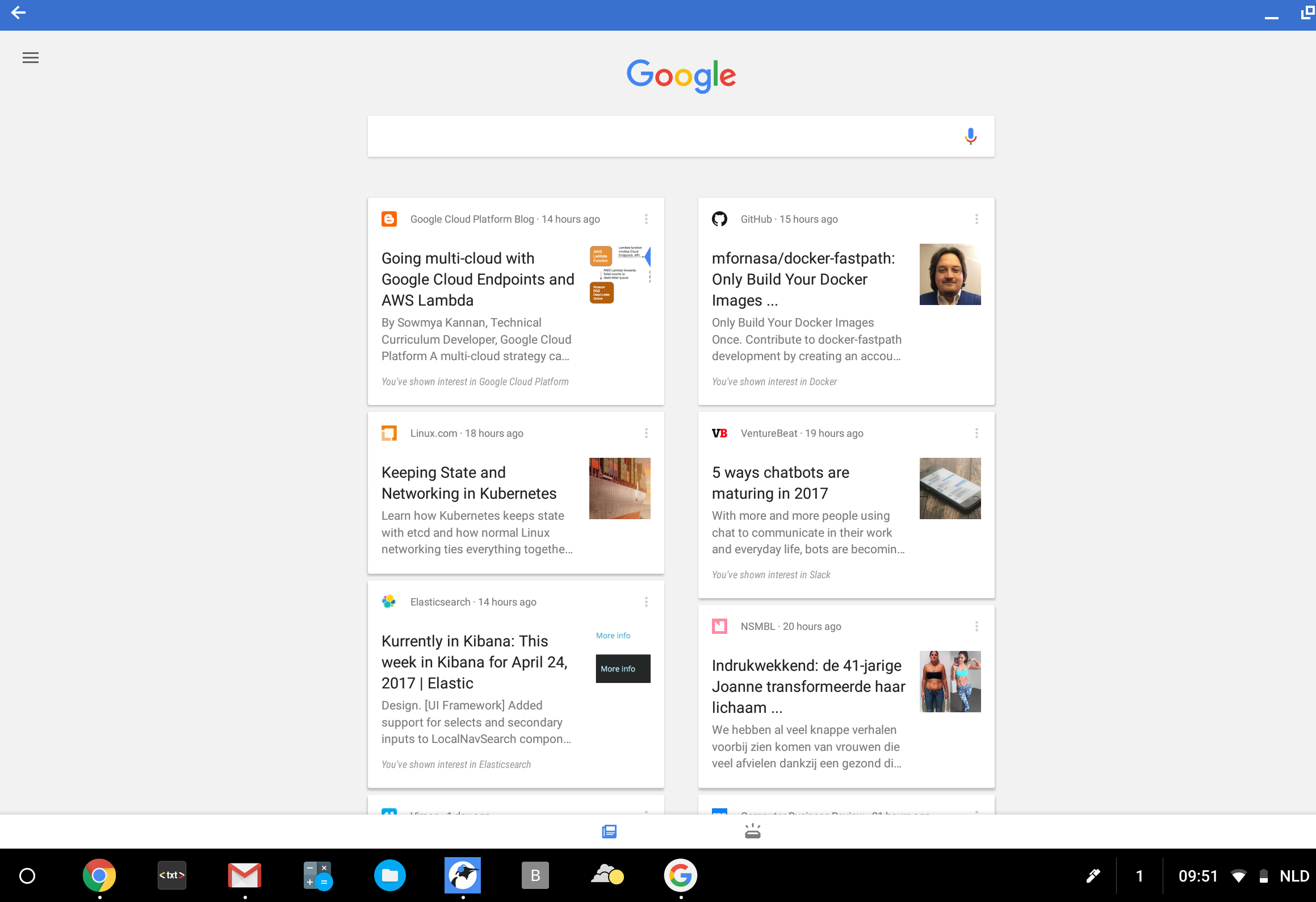Open notification counter showing 1
This screenshot has width=1316, height=902.
tap(1139, 876)
